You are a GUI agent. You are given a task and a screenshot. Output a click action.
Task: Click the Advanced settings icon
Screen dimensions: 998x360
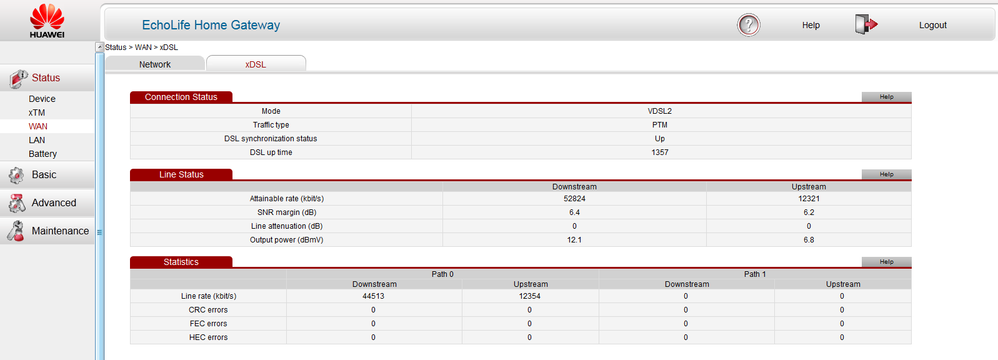click(x=17, y=203)
